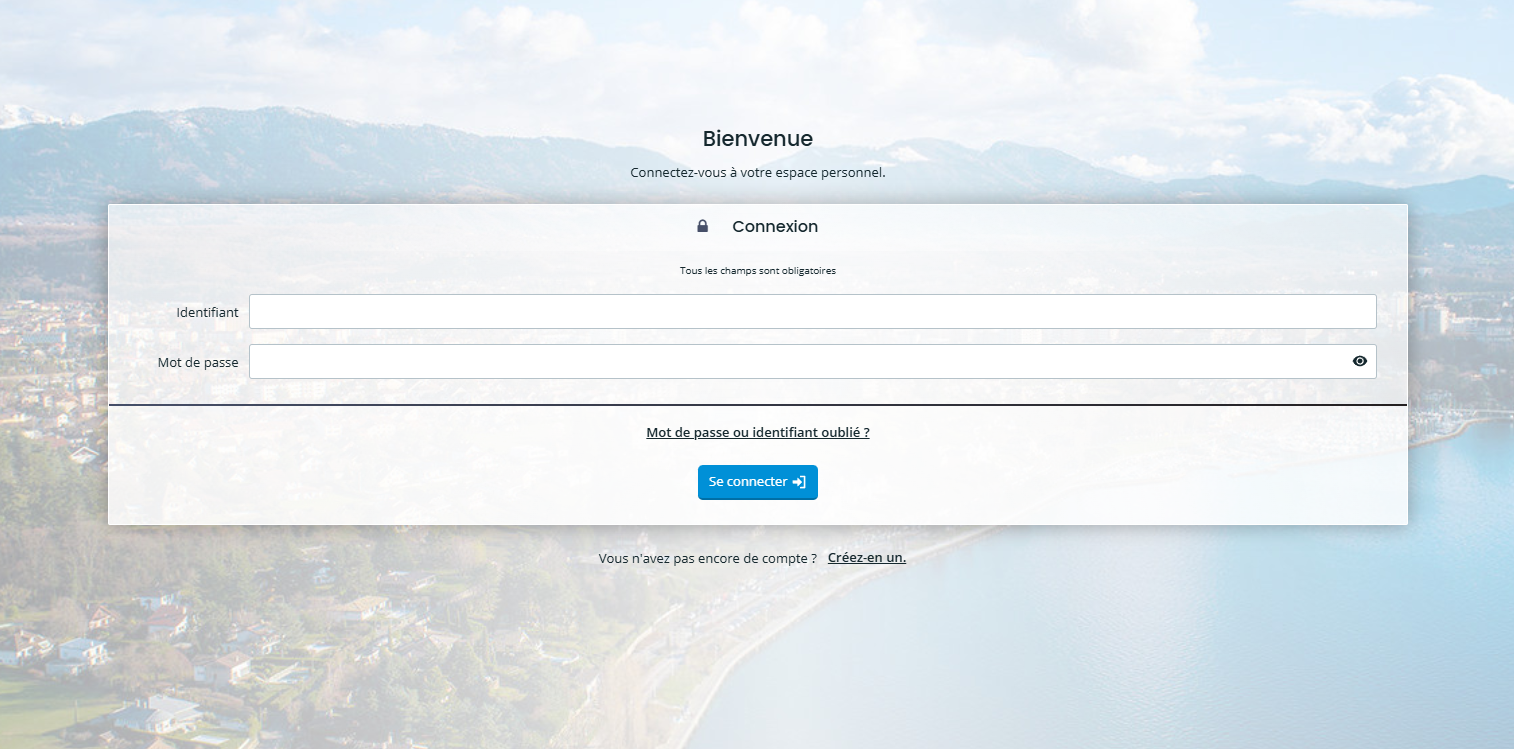Click the Bienvenue title

click(x=758, y=138)
